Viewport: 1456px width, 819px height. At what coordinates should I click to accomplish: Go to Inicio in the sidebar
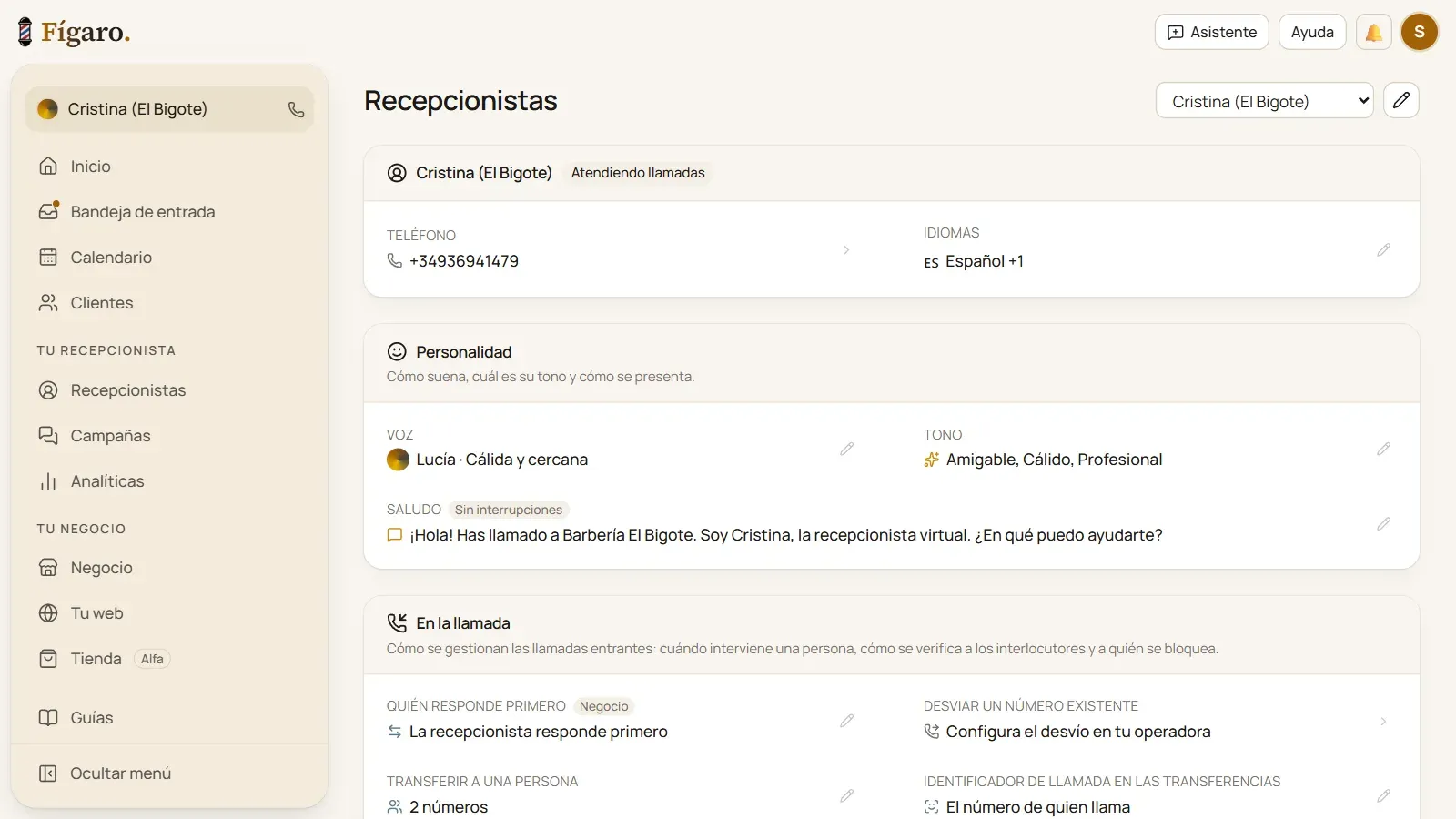point(169,167)
